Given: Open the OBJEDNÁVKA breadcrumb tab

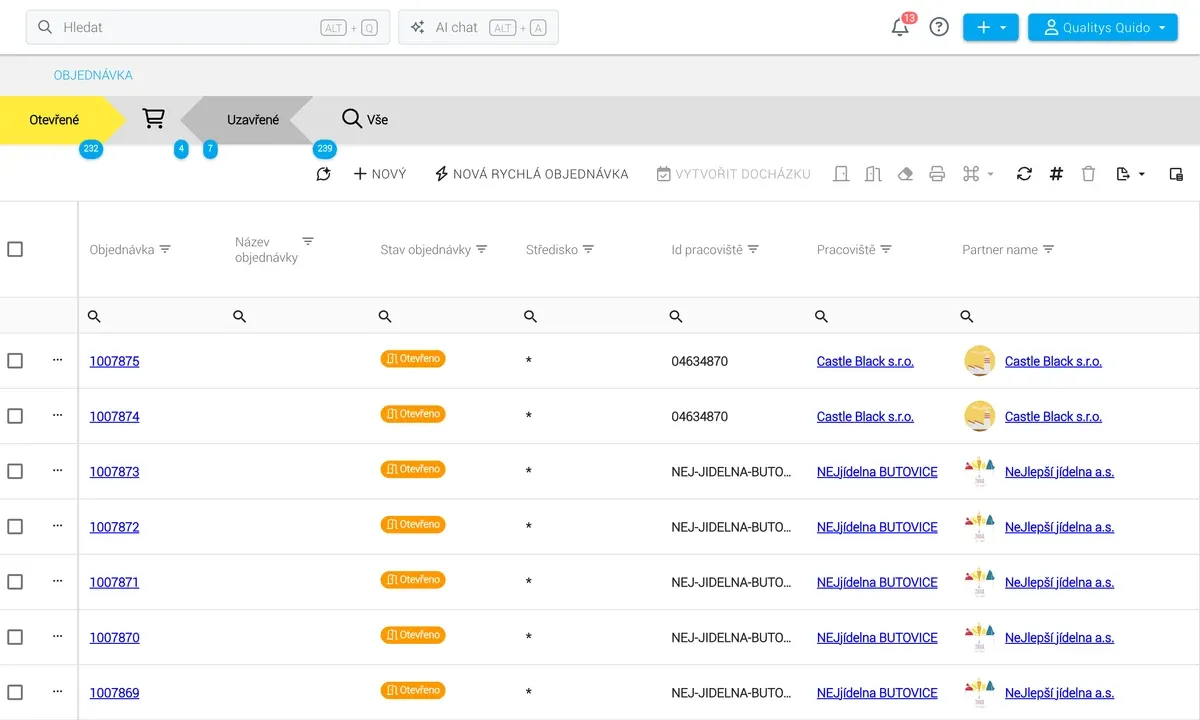Looking at the screenshot, I should (x=93, y=75).
